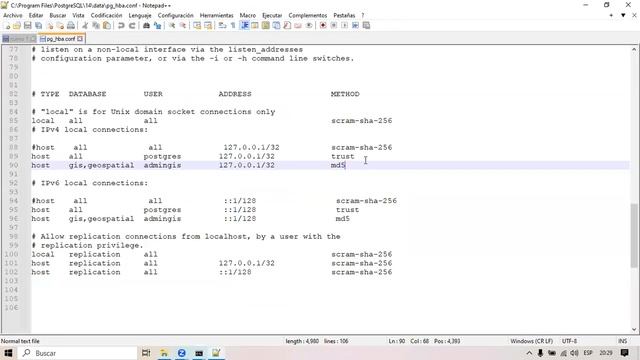The image size is (640, 360).
Task: Open the Buscar menu
Action: click(58, 16)
